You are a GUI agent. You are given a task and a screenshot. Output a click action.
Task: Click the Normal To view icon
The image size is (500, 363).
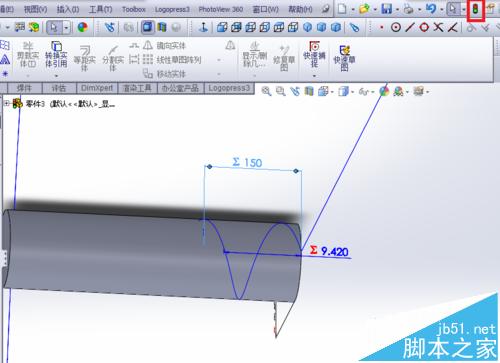click(203, 27)
